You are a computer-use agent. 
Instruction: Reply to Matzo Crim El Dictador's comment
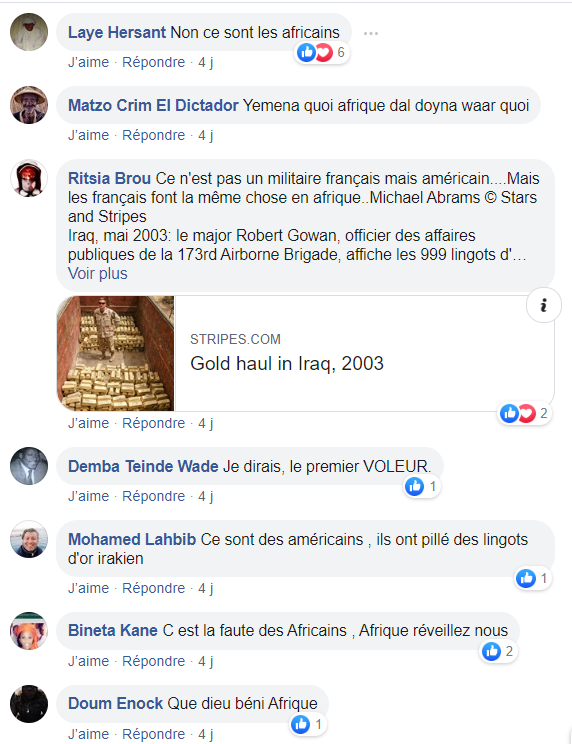pos(154,135)
